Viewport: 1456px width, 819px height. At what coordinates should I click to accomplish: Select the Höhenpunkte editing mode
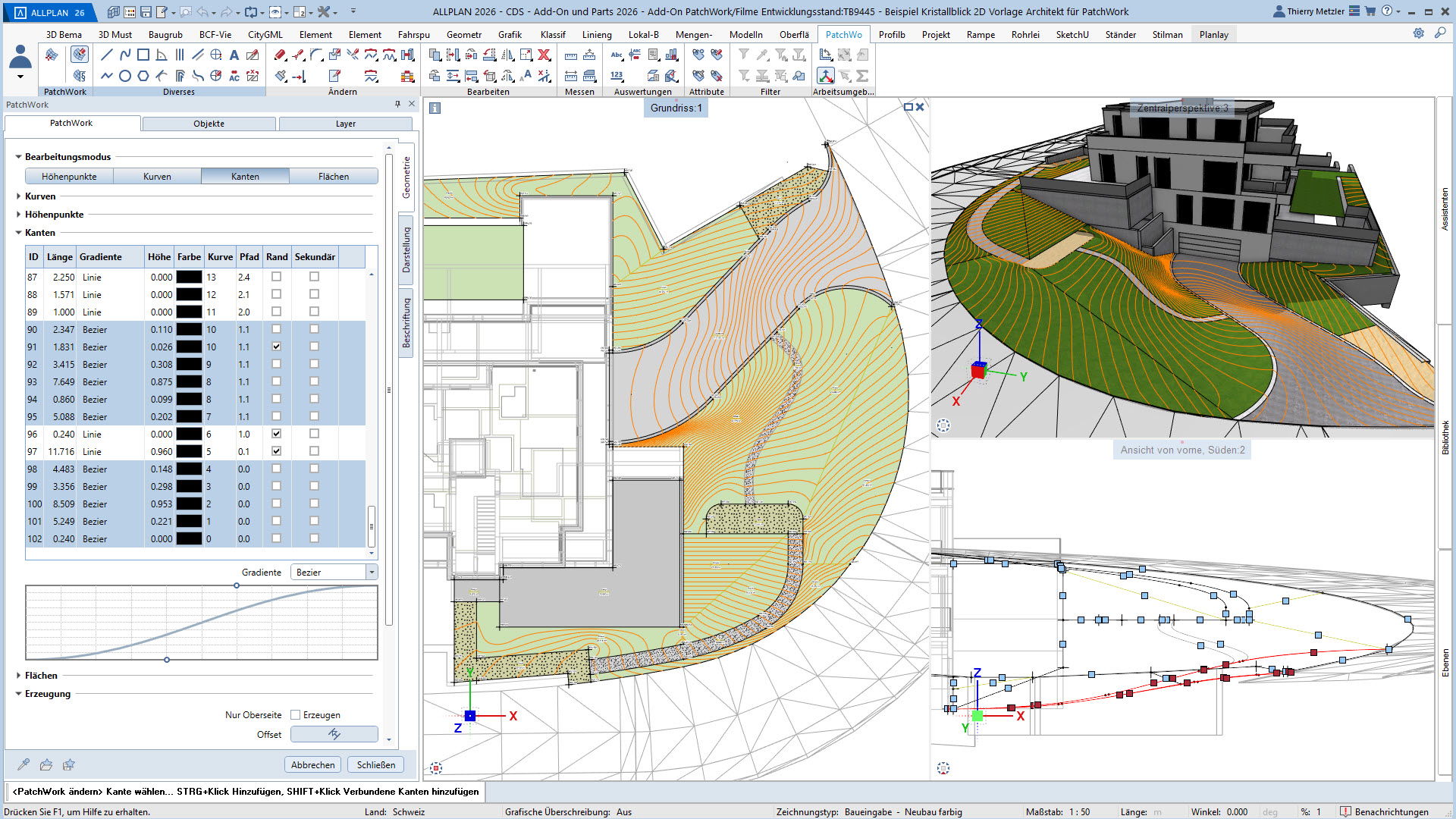pyautogui.click(x=69, y=176)
